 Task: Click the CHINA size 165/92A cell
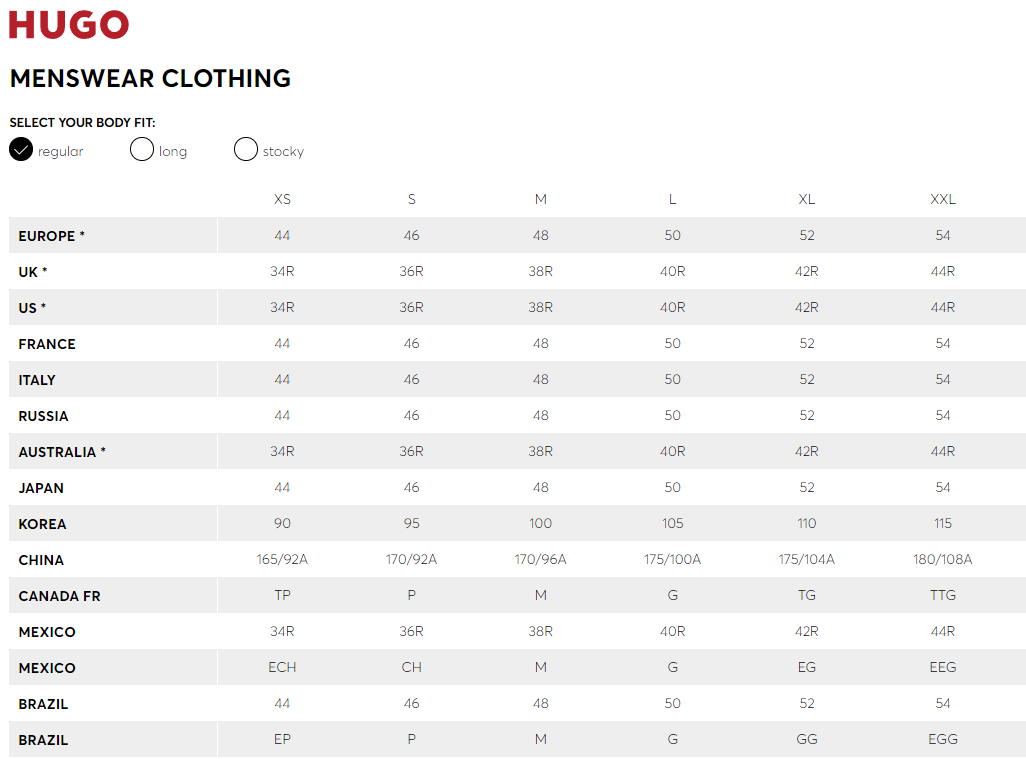click(x=282, y=559)
